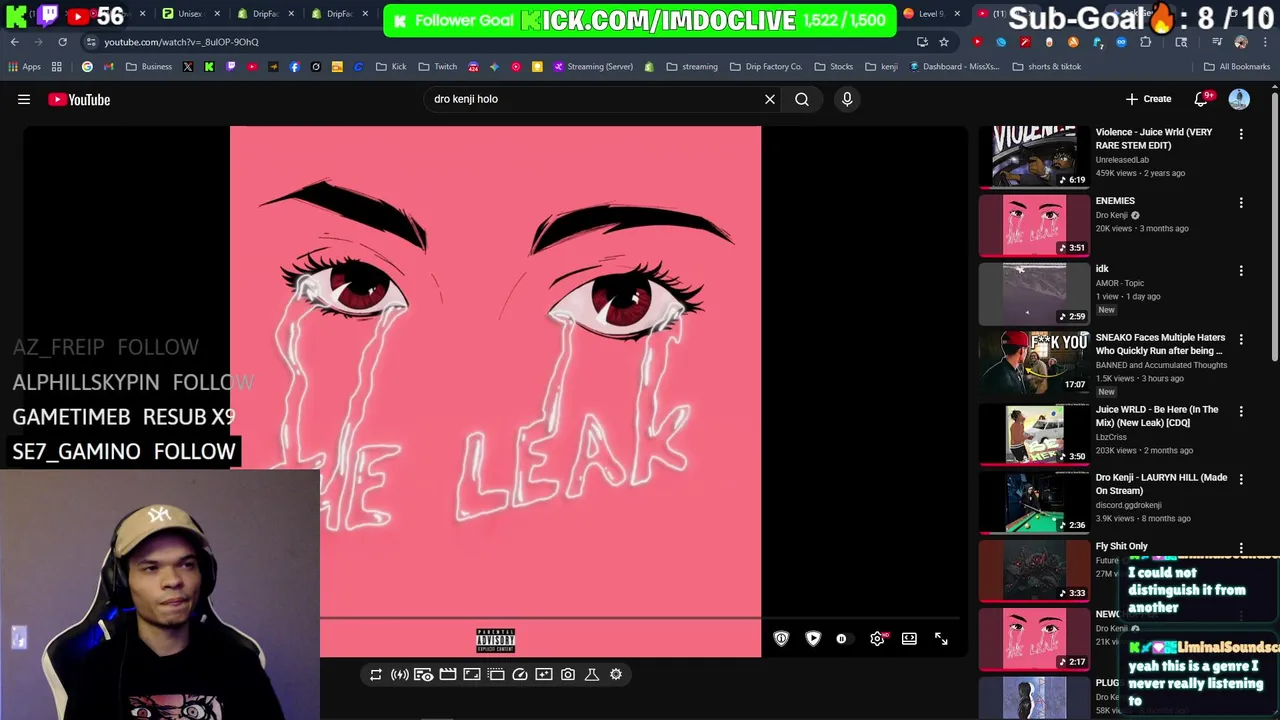This screenshot has width=1280, height=720.
Task: Open the YouTube guide hamburger menu
Action: pyautogui.click(x=24, y=99)
